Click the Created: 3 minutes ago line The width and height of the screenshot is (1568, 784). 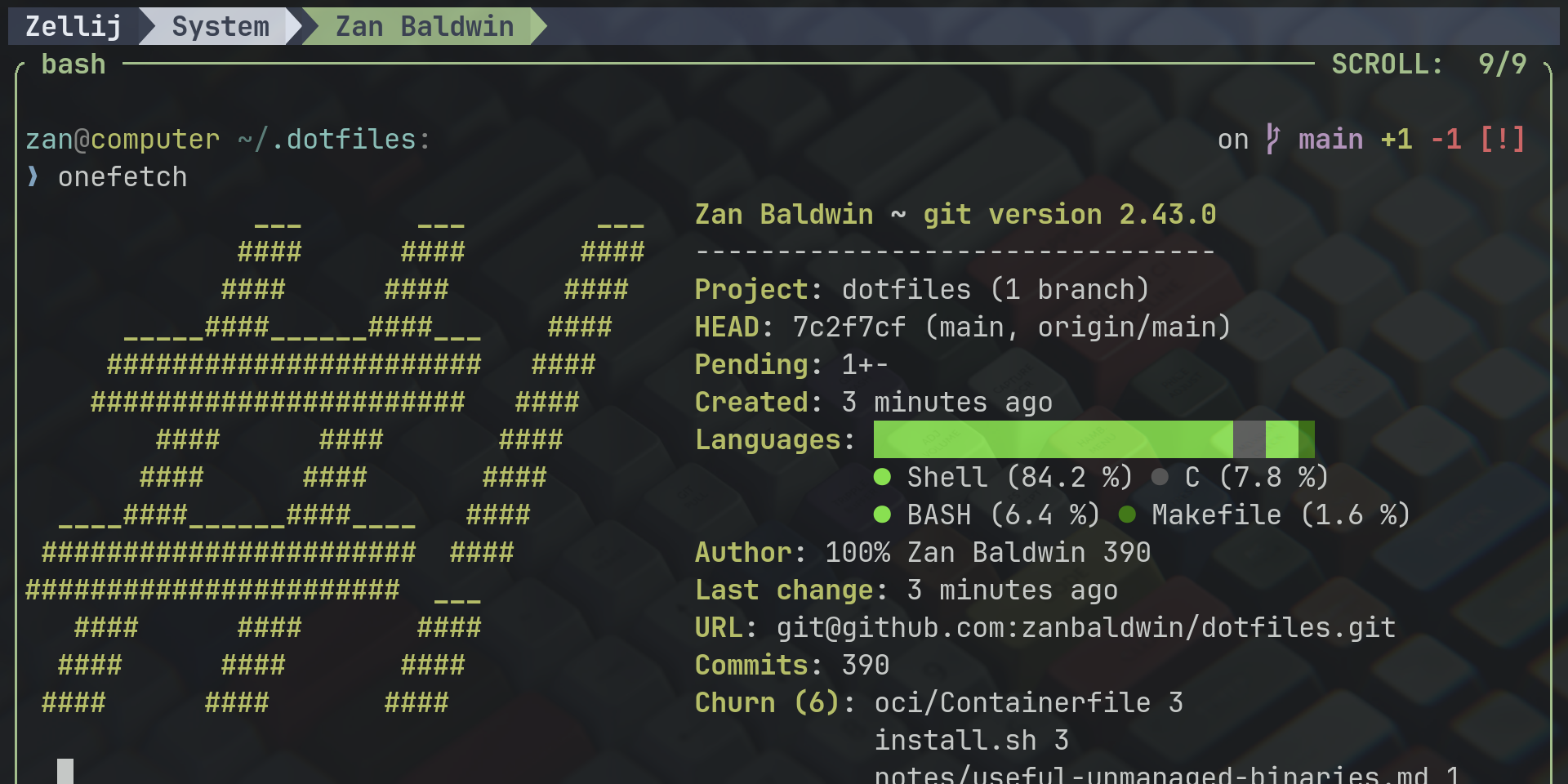873,402
